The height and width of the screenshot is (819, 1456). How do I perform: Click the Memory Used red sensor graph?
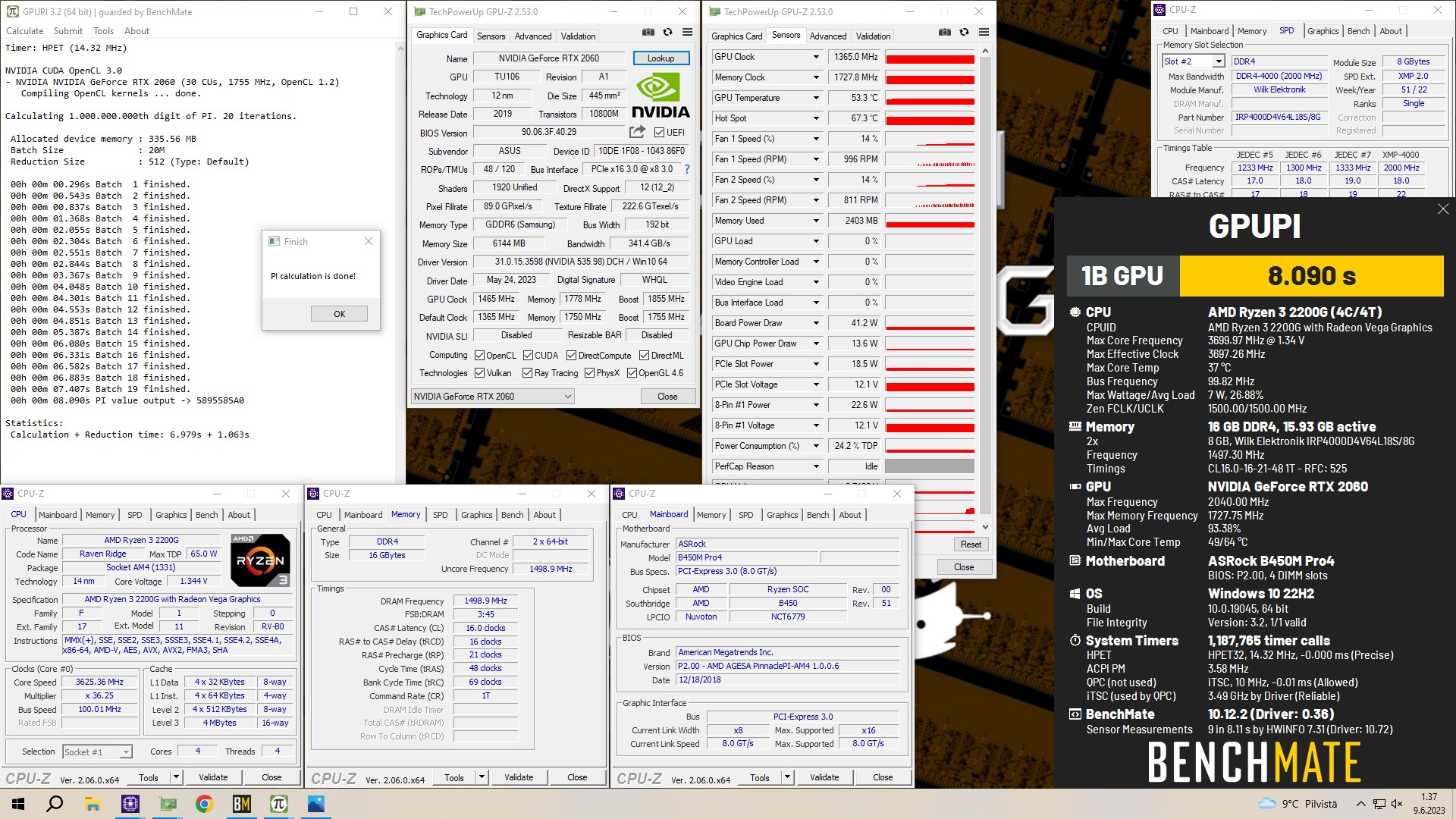(930, 221)
